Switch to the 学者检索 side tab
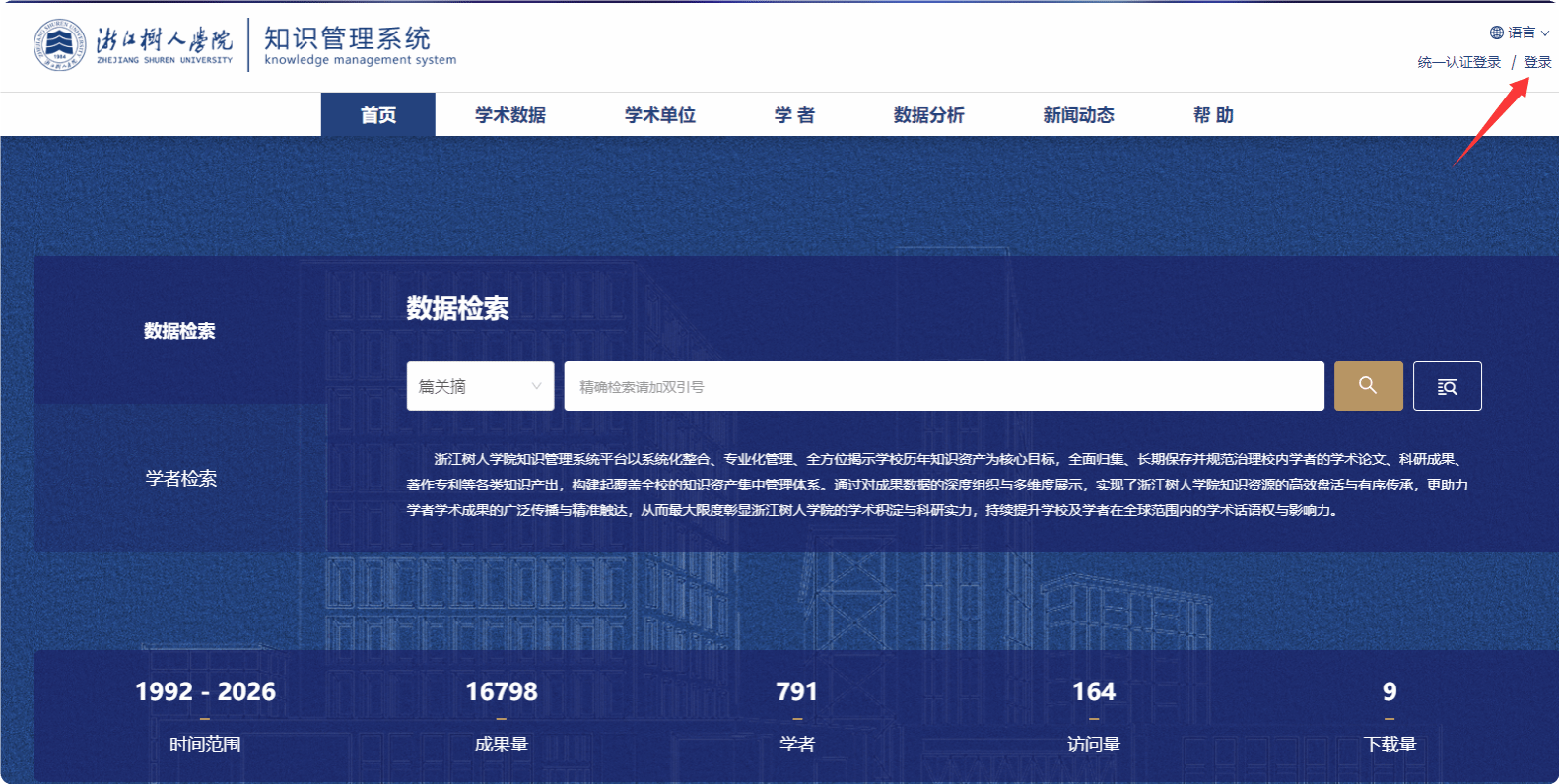This screenshot has height=784, width=1559. point(180,479)
